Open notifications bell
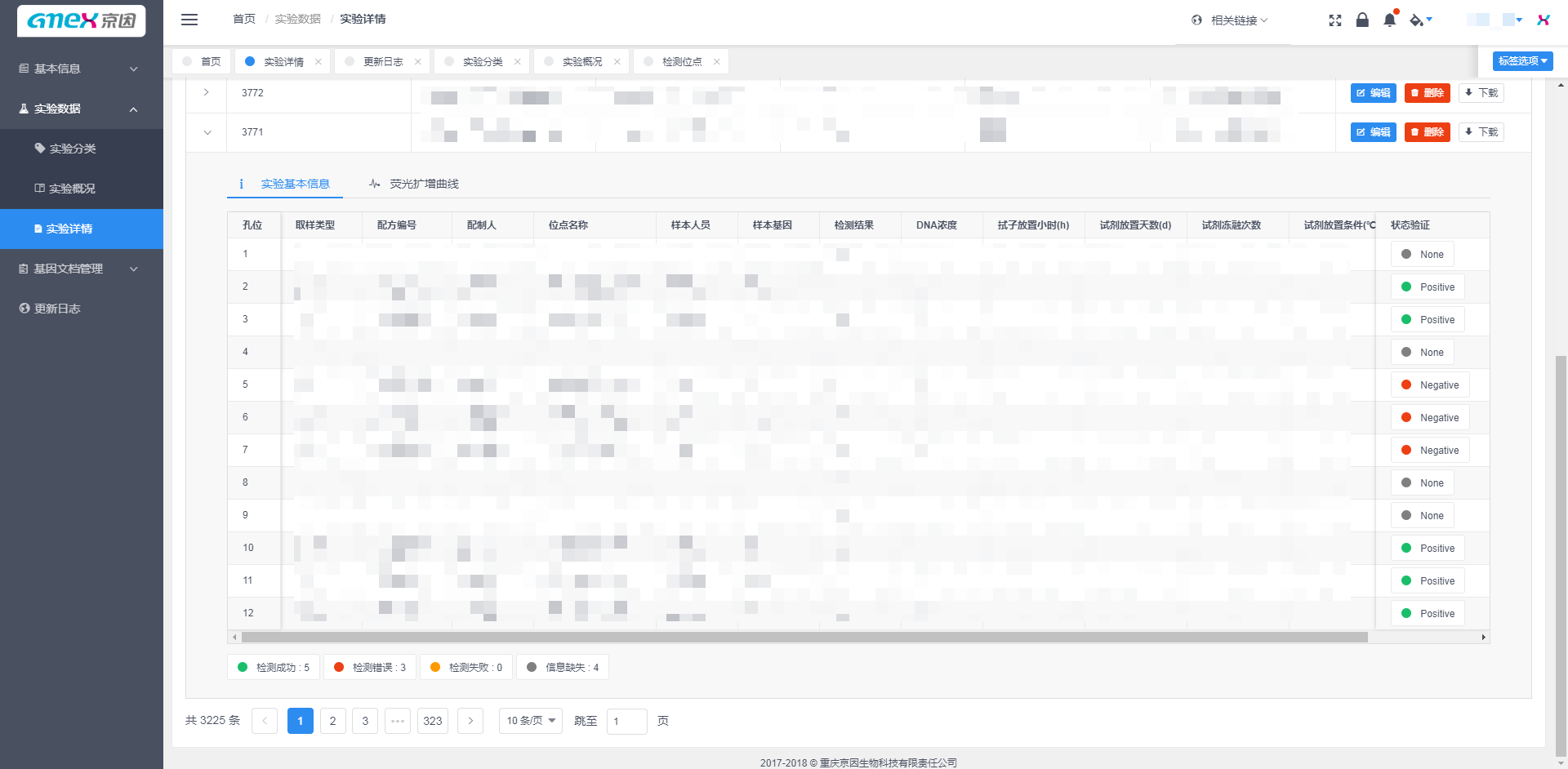Viewport: 1568px width, 769px height. point(1390,20)
